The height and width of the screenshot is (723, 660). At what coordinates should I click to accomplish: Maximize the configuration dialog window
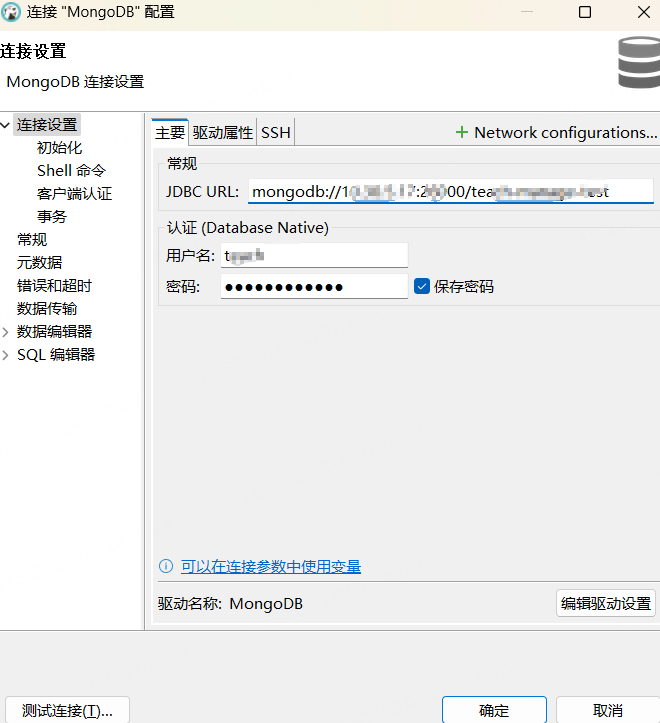[585, 12]
